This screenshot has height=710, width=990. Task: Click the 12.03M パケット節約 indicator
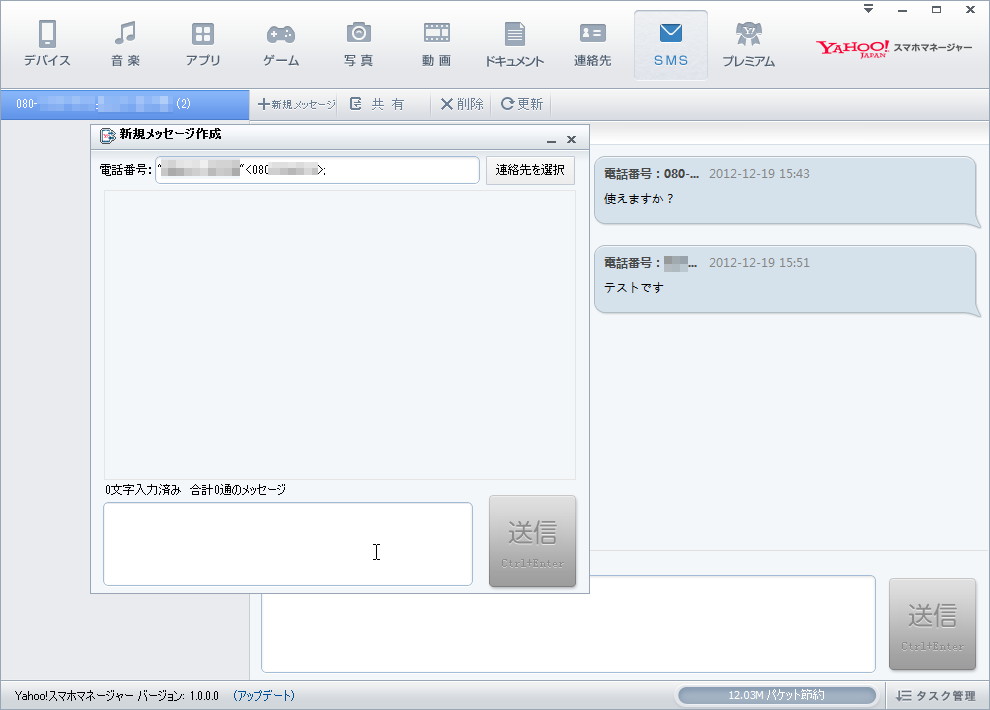pos(777,695)
